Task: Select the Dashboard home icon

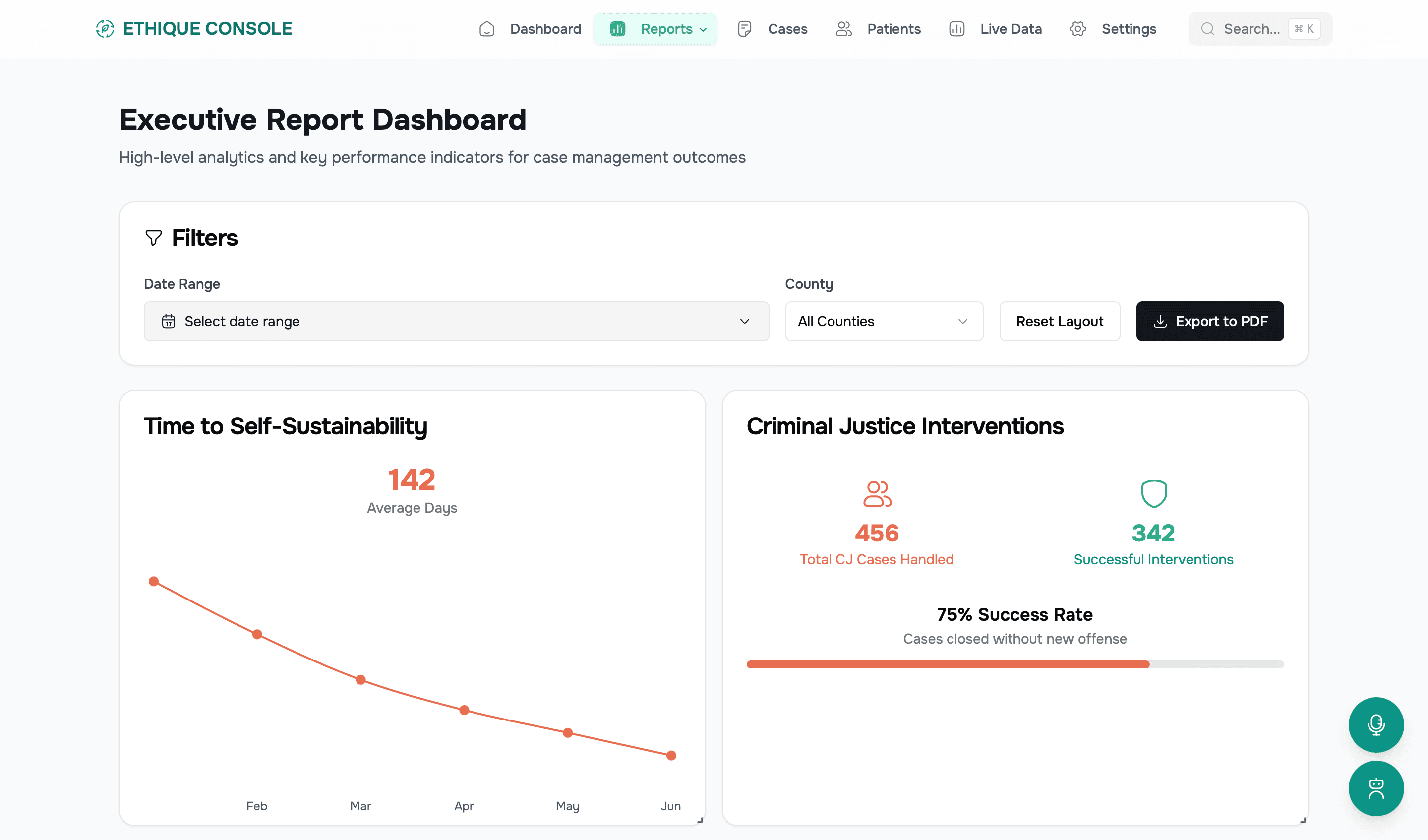Action: (x=487, y=29)
